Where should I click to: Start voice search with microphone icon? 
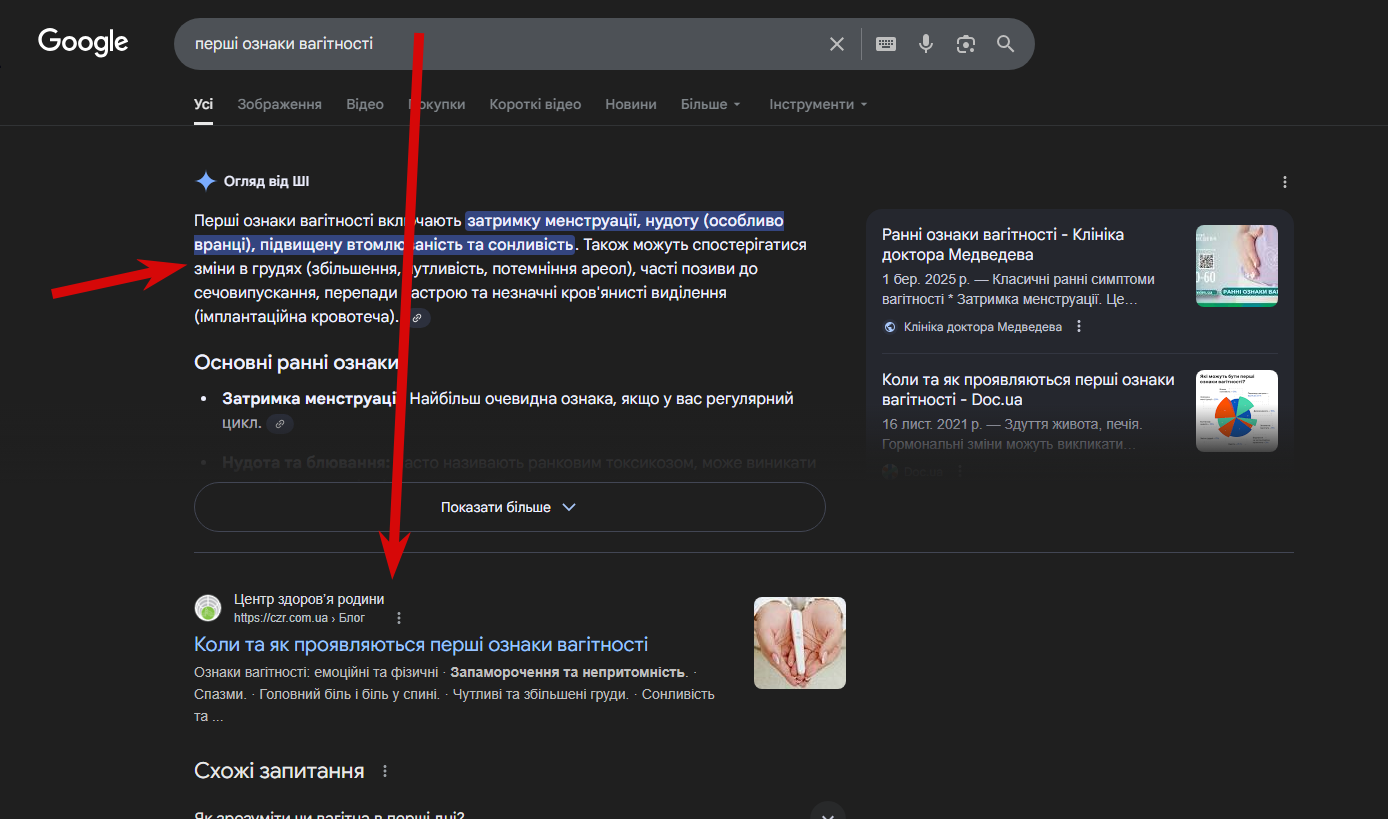[x=926, y=44]
